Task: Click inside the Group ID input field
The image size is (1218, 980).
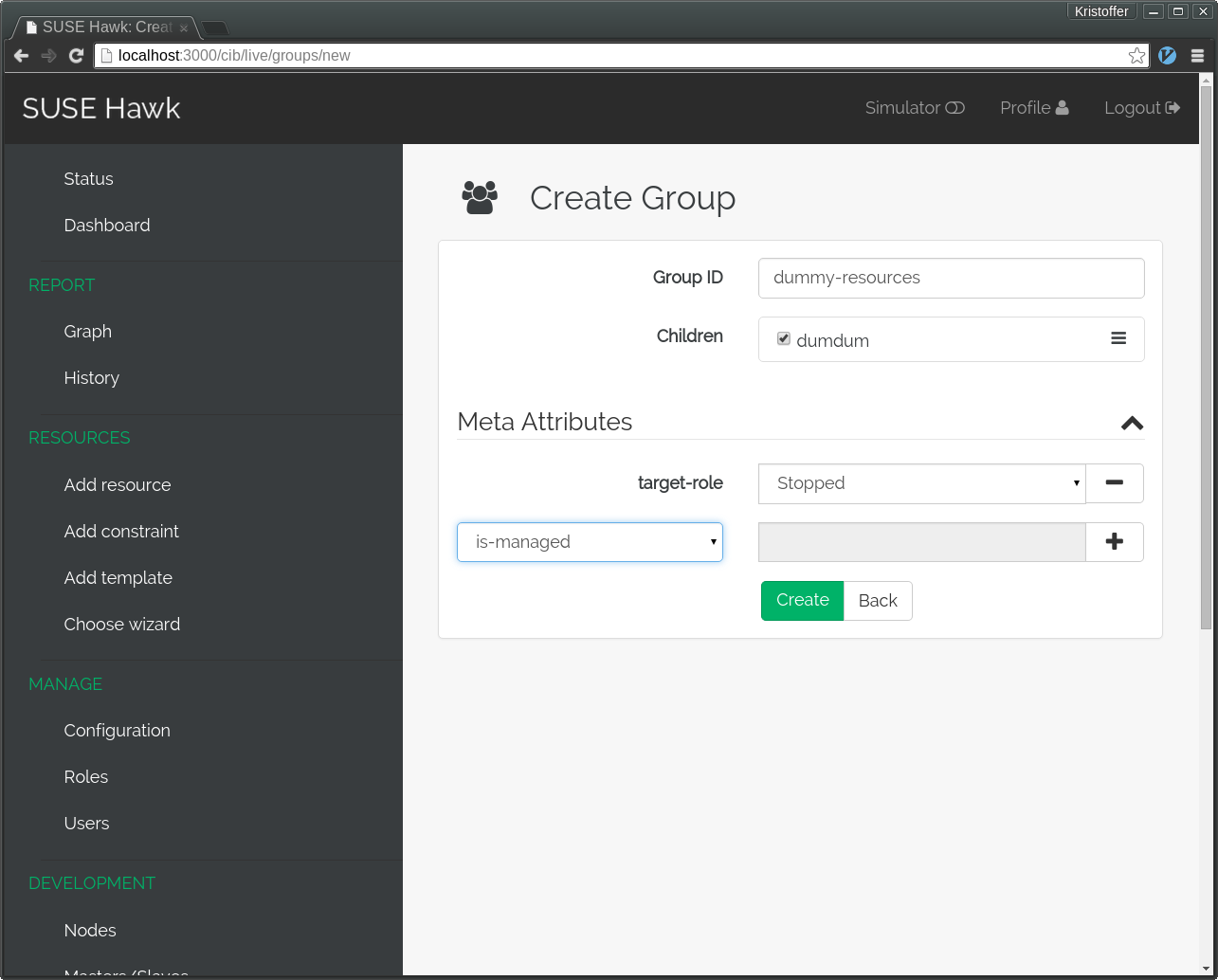Action: tap(951, 278)
